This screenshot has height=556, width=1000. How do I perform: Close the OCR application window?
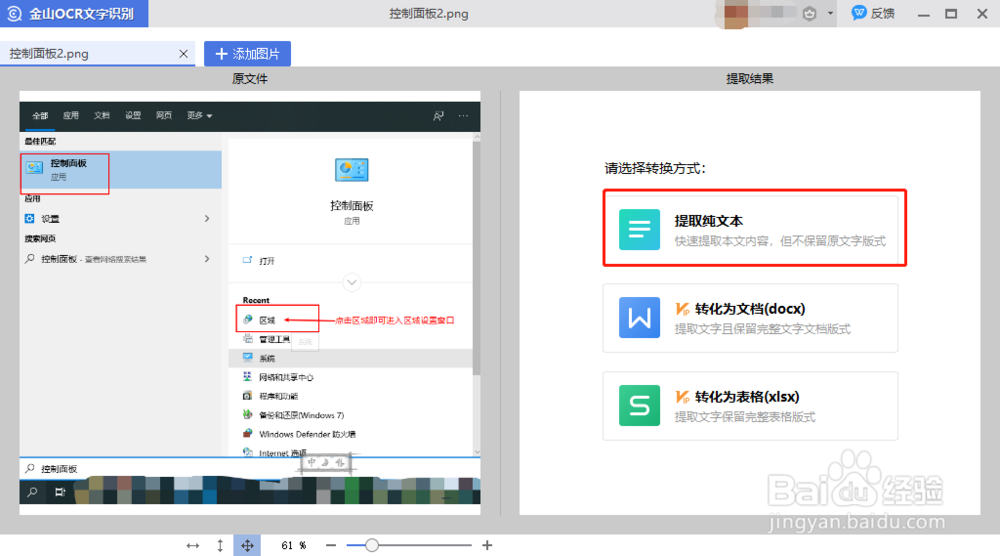(982, 13)
